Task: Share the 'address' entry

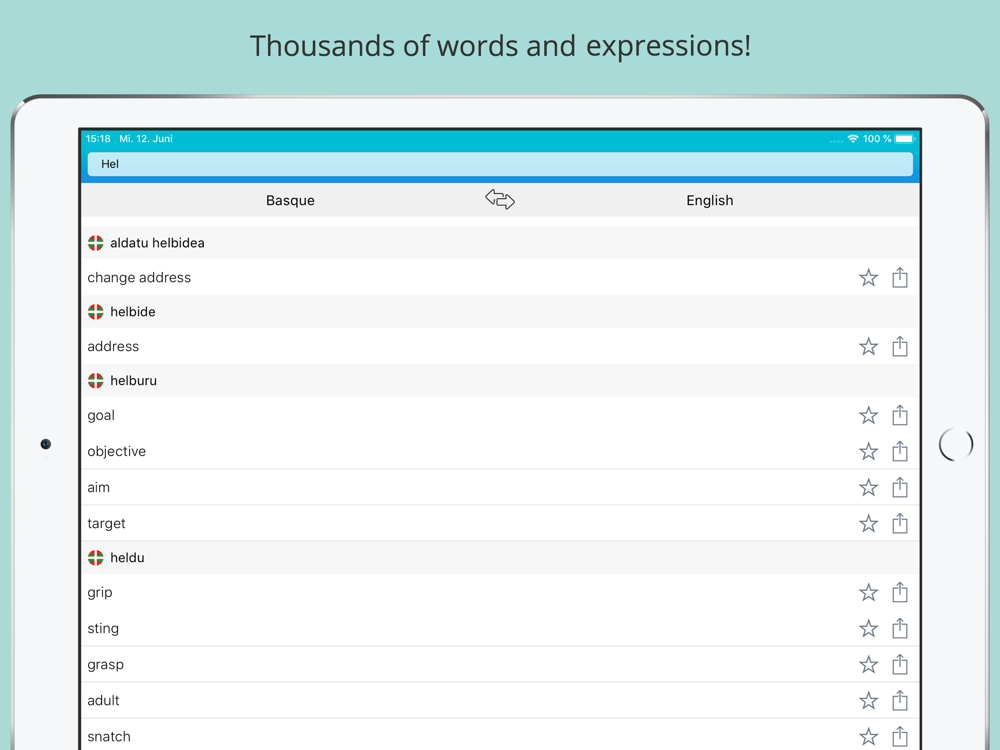Action: tap(899, 346)
